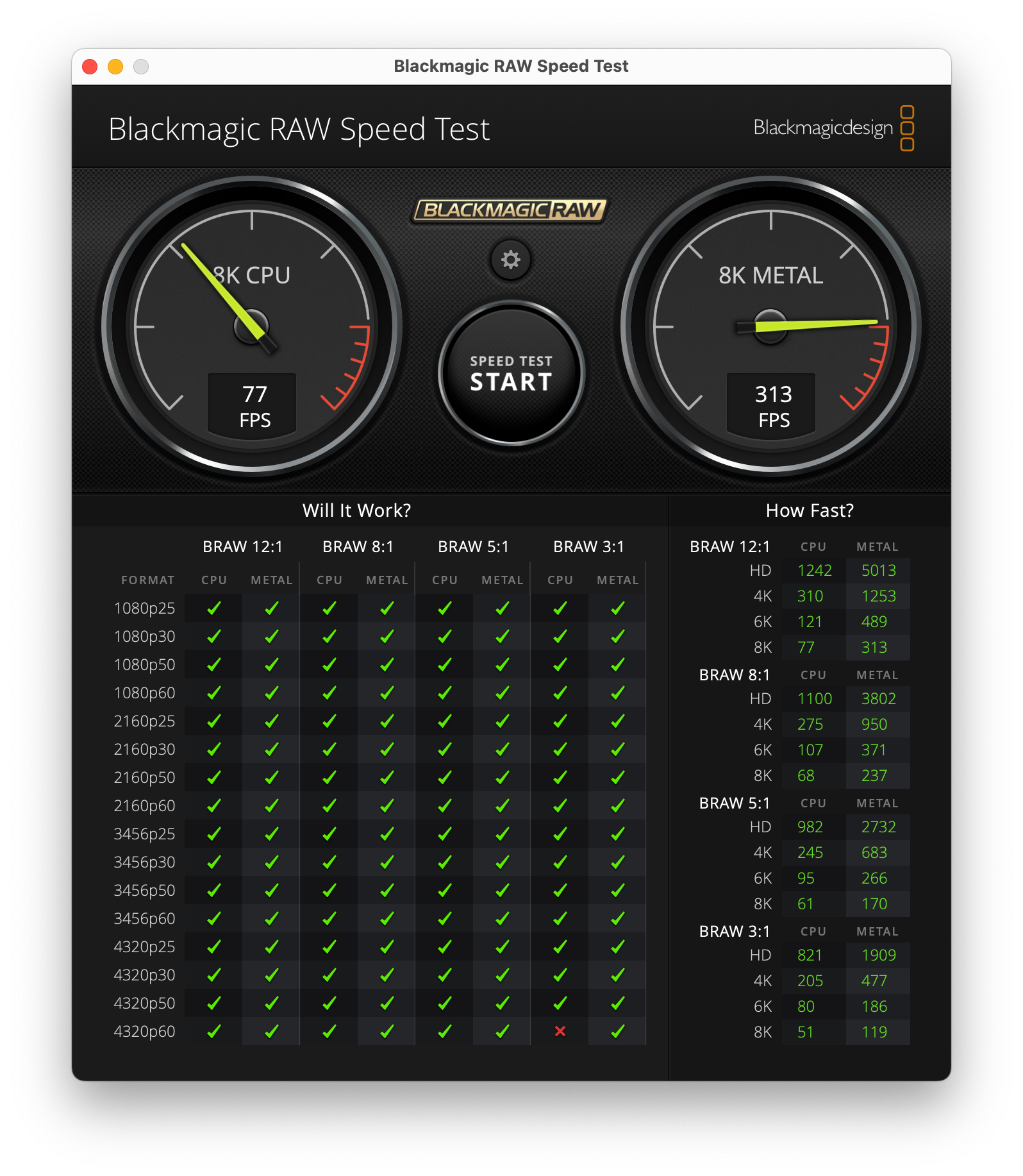Click the Will It Work? section title

(357, 510)
